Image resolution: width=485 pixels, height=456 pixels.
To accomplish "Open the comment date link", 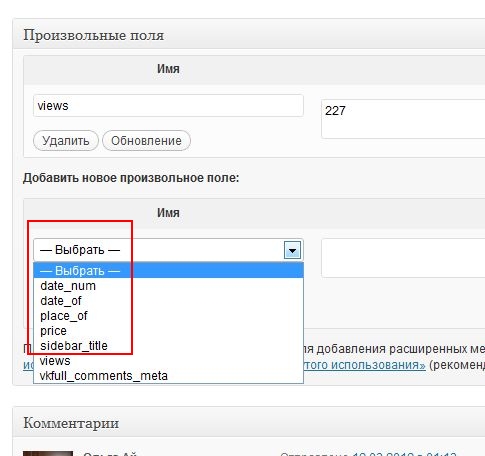I will tap(404, 454).
